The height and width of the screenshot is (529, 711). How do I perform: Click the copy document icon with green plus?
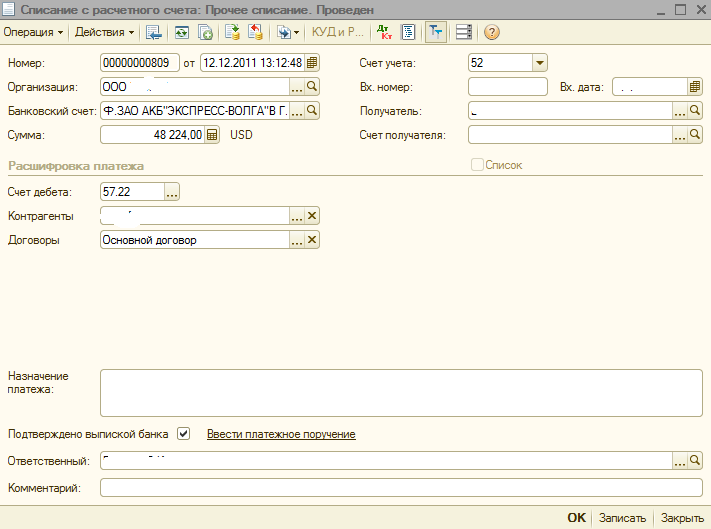205,32
